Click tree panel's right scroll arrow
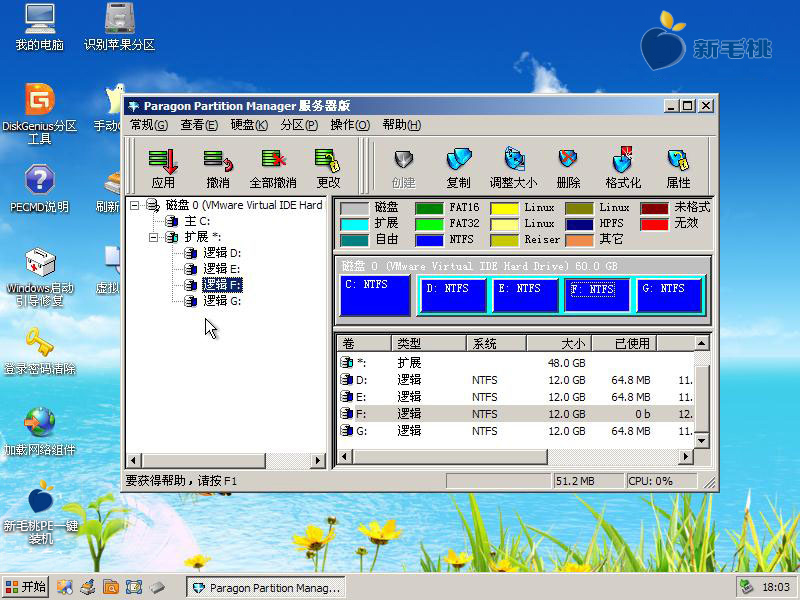This screenshot has width=800, height=600. 318,461
